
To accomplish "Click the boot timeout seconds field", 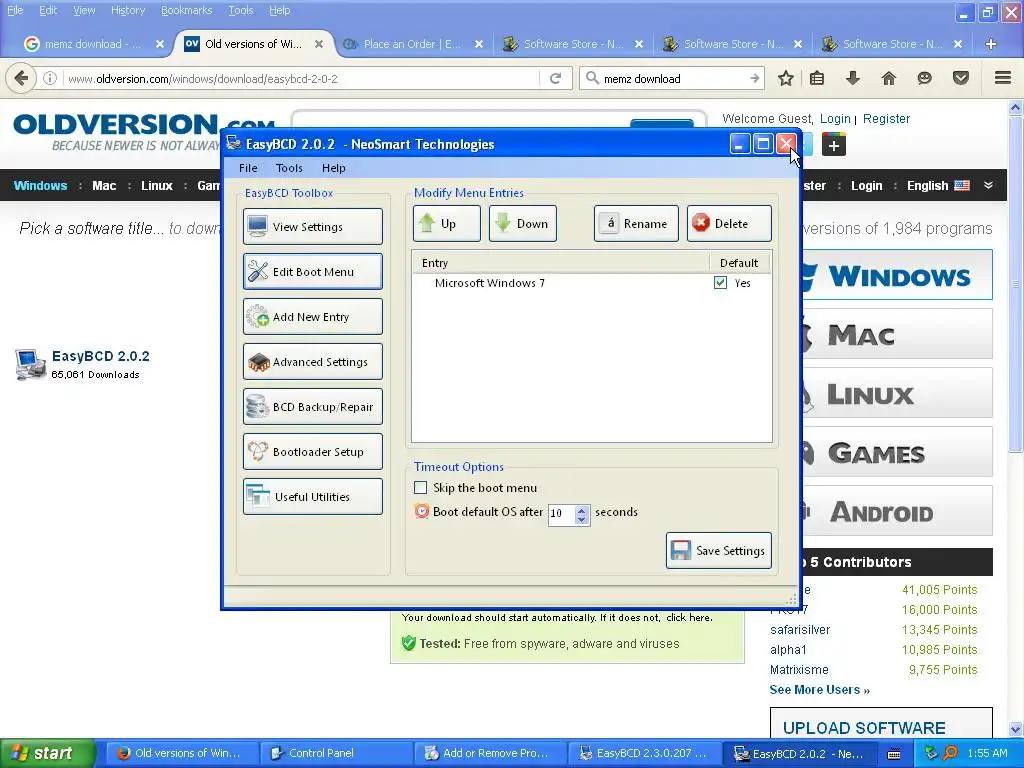I will [562, 513].
